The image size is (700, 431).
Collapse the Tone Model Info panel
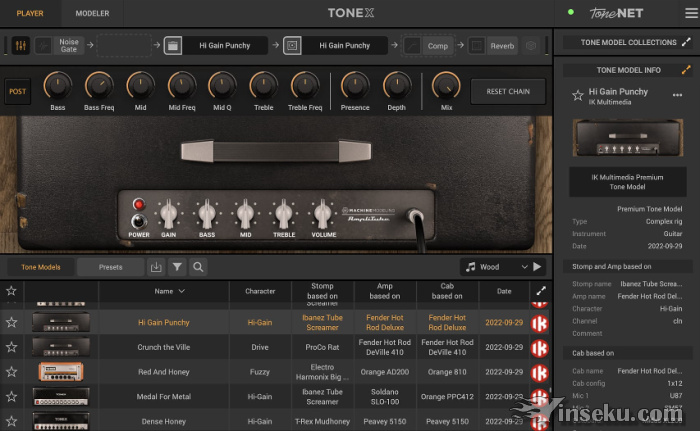pos(686,70)
